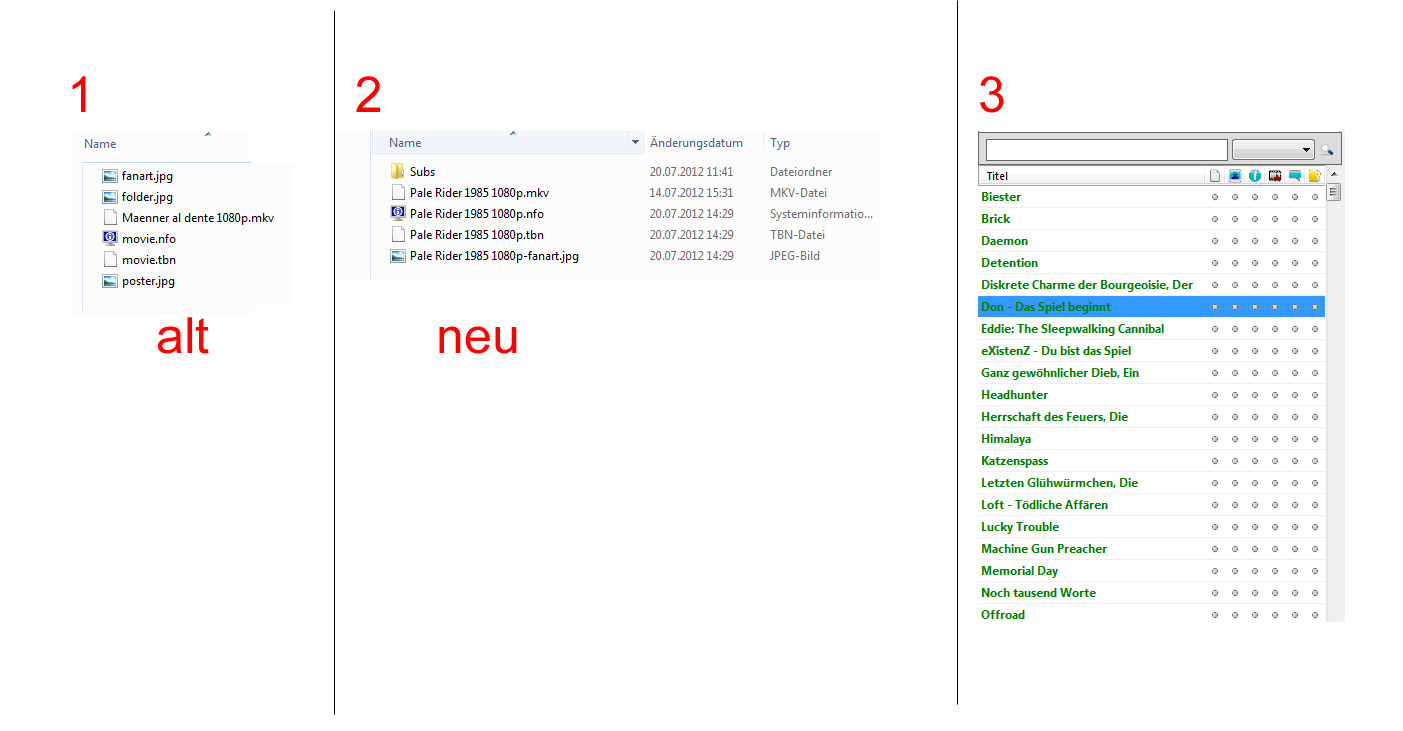Click the icon of Pale Rider 1985 1080p-fanart.jpg
The width and height of the screenshot is (1403, 731).
(x=397, y=255)
